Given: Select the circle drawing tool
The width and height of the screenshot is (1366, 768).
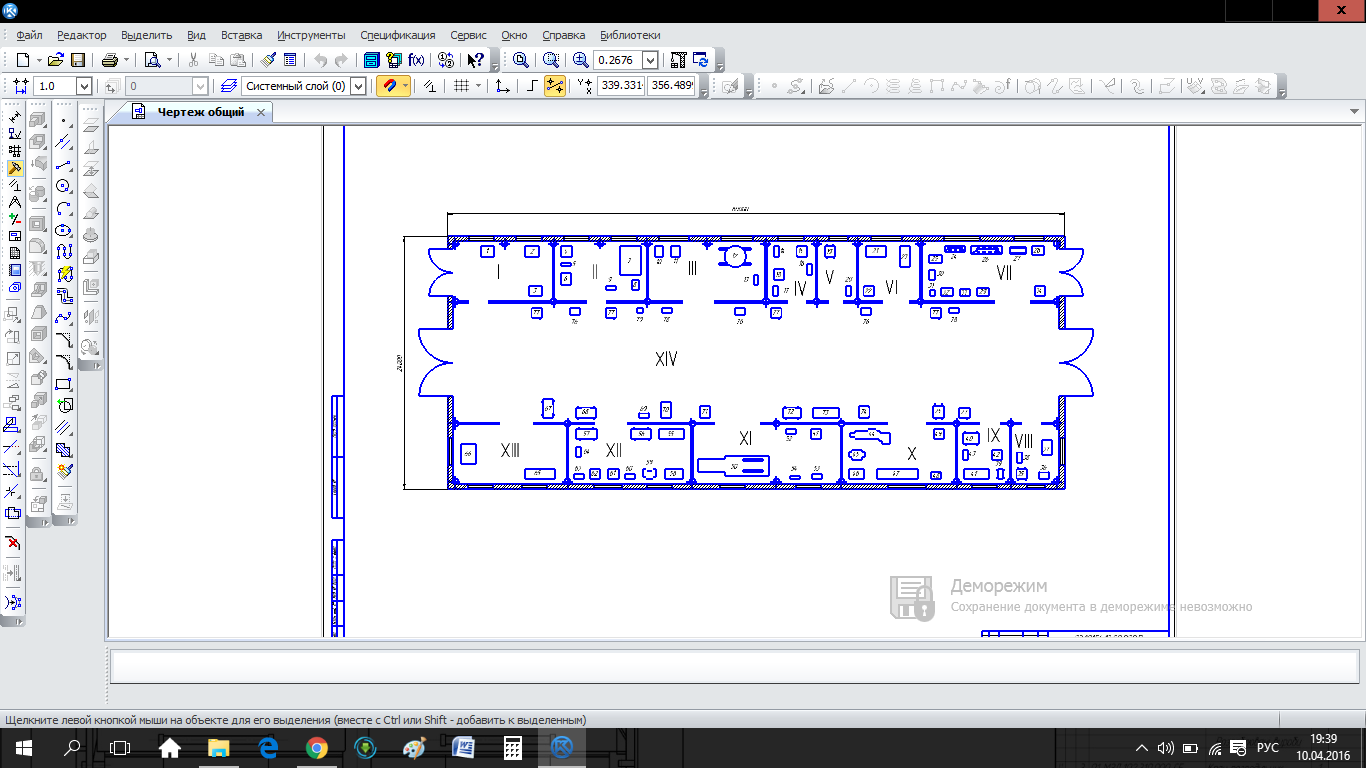Looking at the screenshot, I should 64,186.
